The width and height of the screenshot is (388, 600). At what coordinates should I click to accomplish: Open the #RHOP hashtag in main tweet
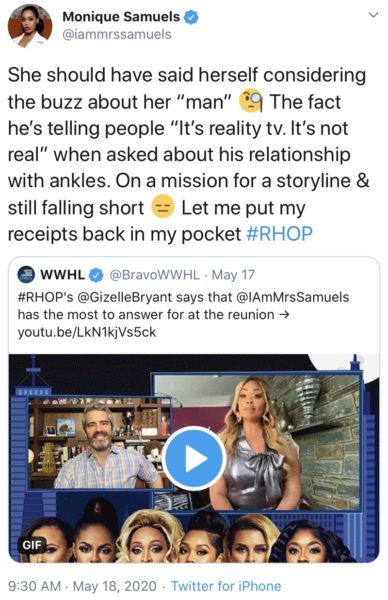[x=279, y=234]
